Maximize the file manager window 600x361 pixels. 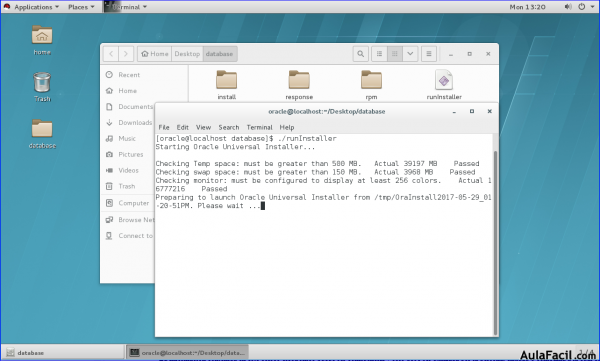click(470, 54)
